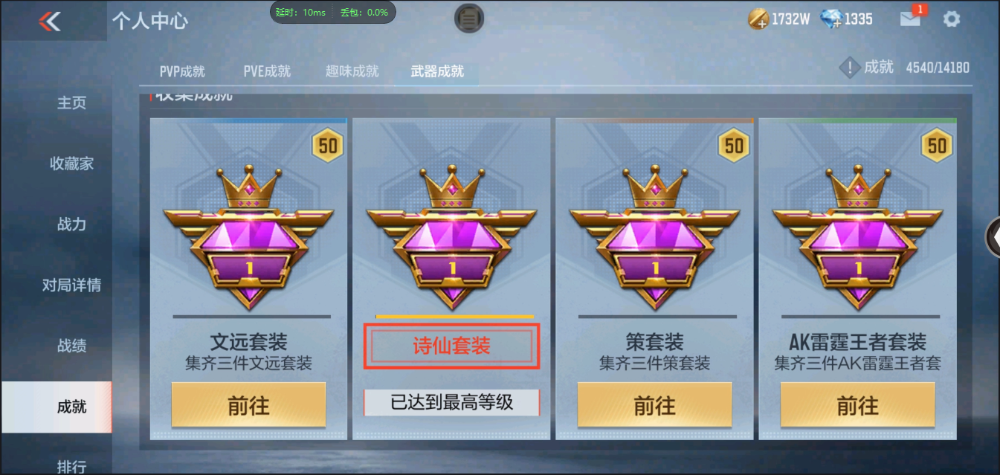This screenshot has width=1000, height=475.
Task: Click 前往 under 文远套装
Action: pyautogui.click(x=249, y=406)
